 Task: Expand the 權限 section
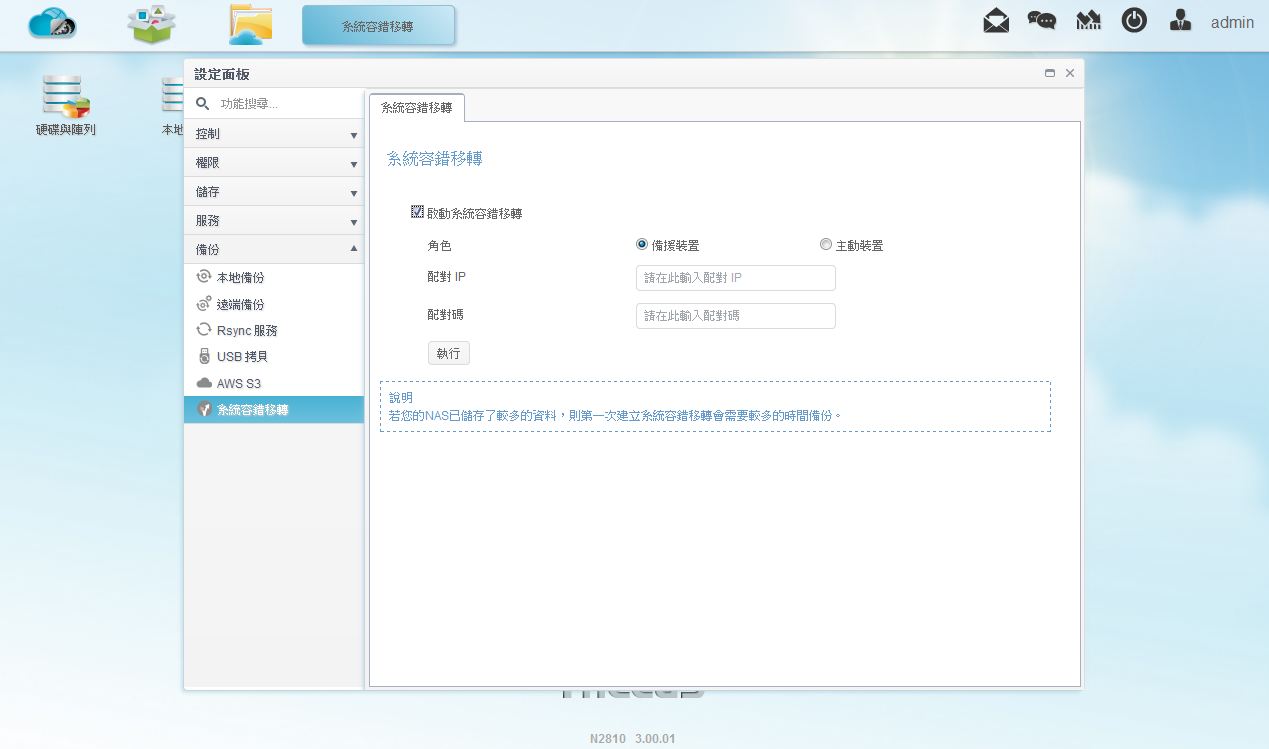pyautogui.click(x=274, y=163)
